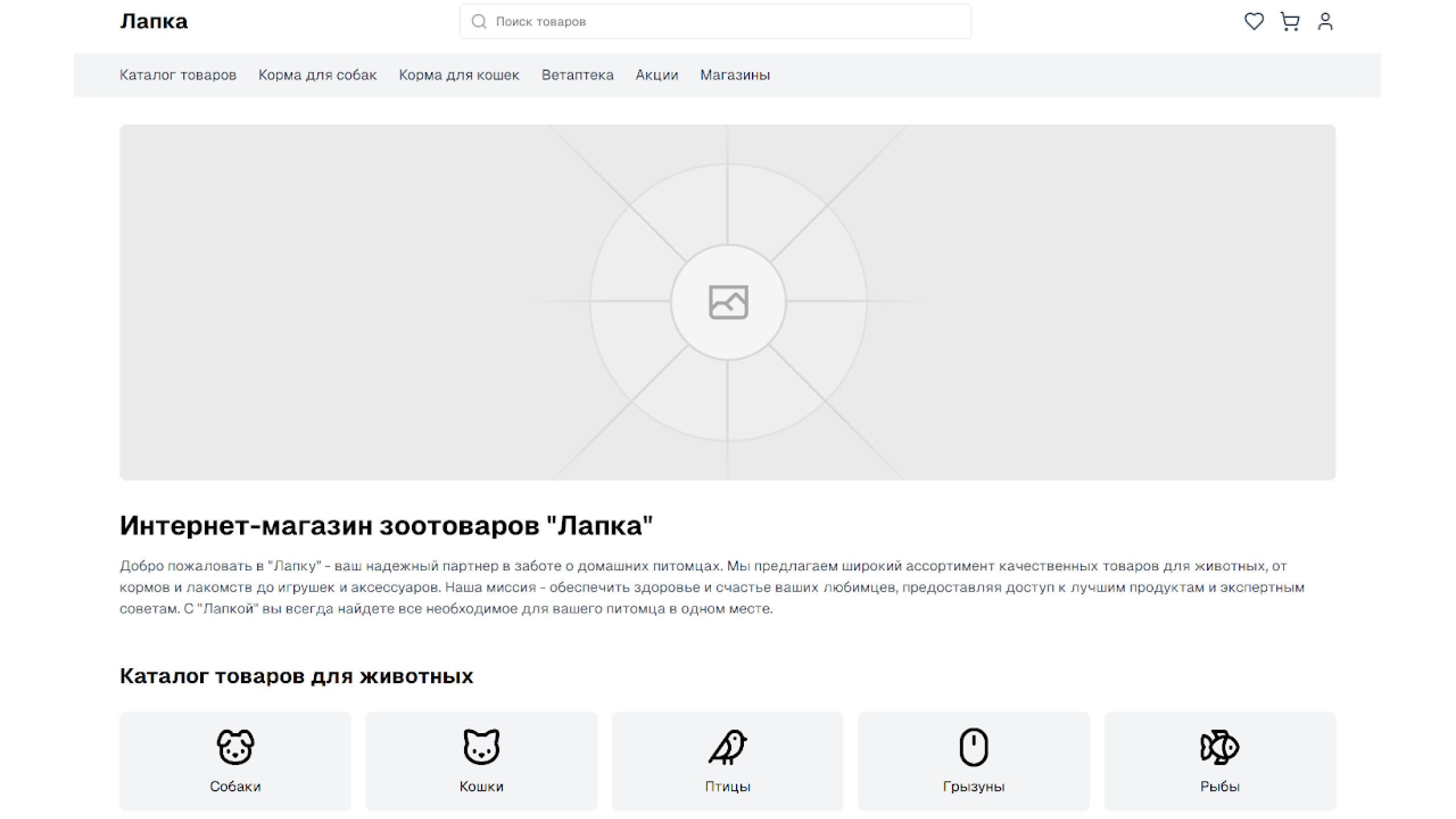Click the Лапка logo link

tap(154, 22)
